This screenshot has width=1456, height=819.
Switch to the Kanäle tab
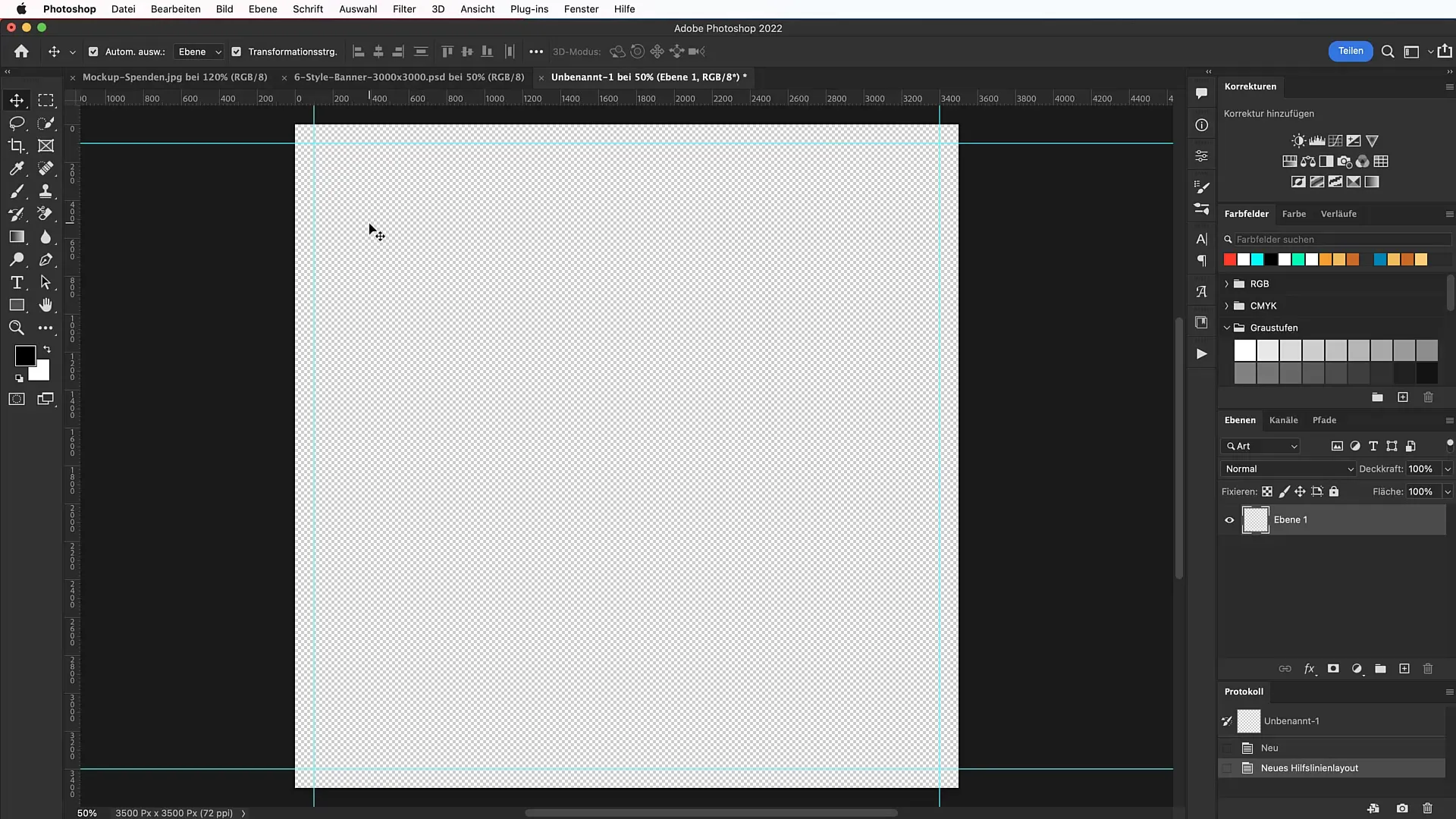(1283, 420)
